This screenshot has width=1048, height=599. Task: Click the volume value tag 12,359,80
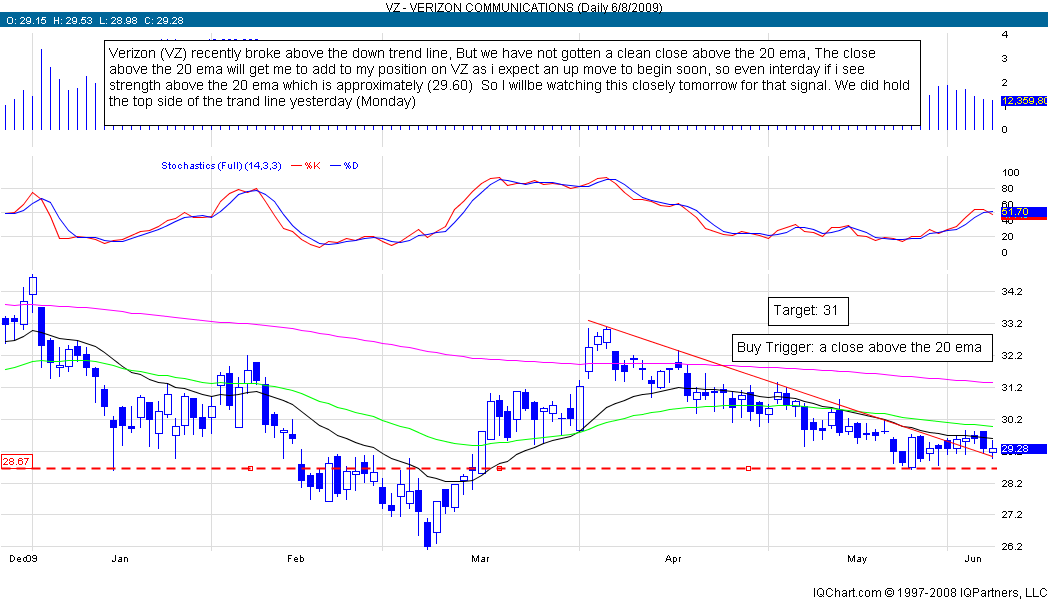coord(1024,101)
